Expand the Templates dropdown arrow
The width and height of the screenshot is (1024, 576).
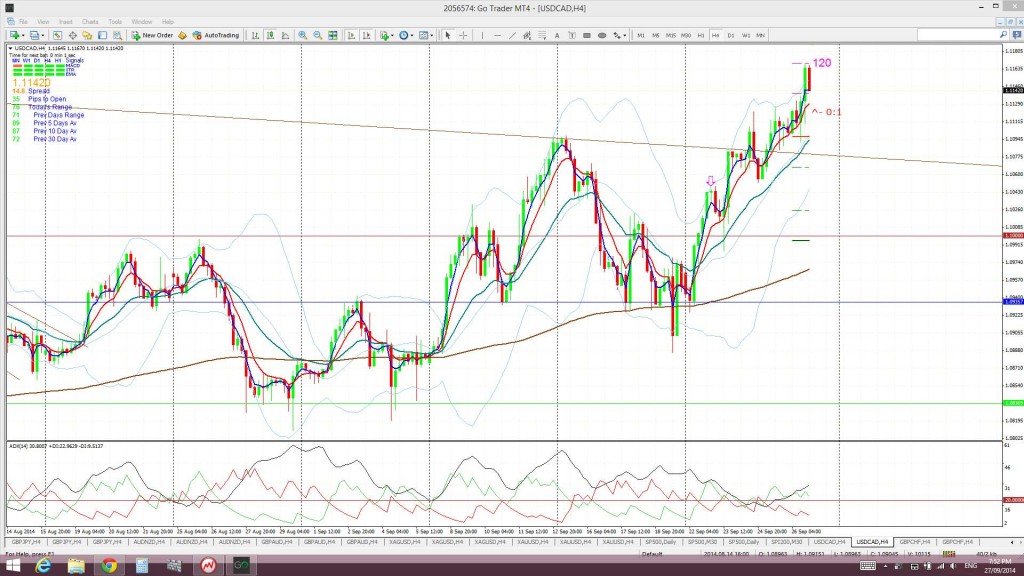pos(432,35)
